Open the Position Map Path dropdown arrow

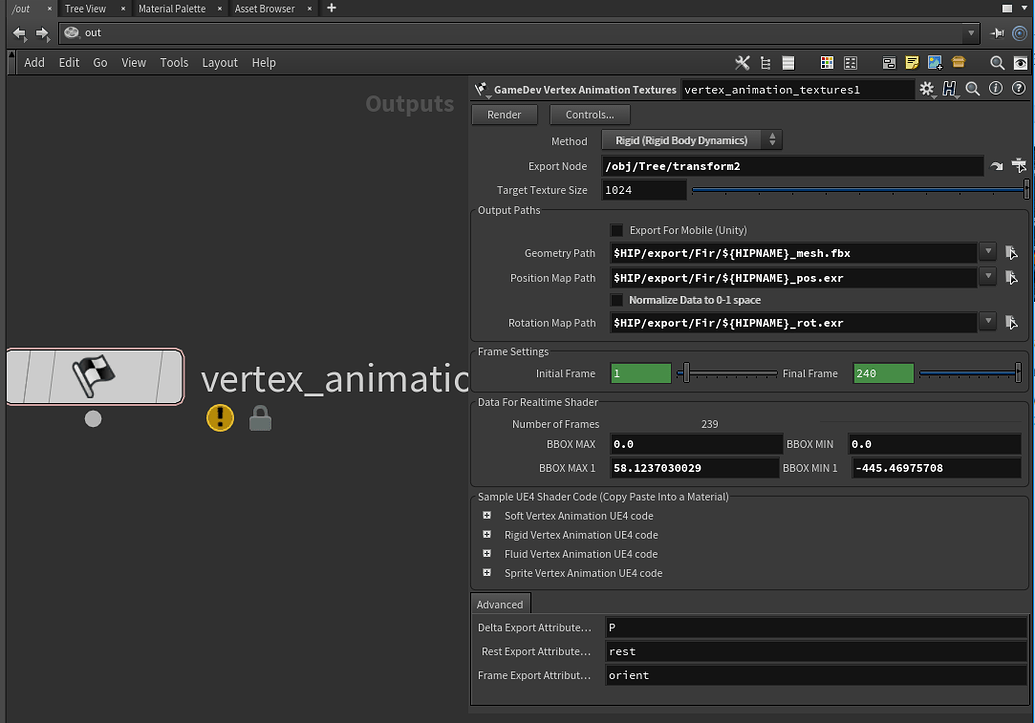pyautogui.click(x=987, y=277)
